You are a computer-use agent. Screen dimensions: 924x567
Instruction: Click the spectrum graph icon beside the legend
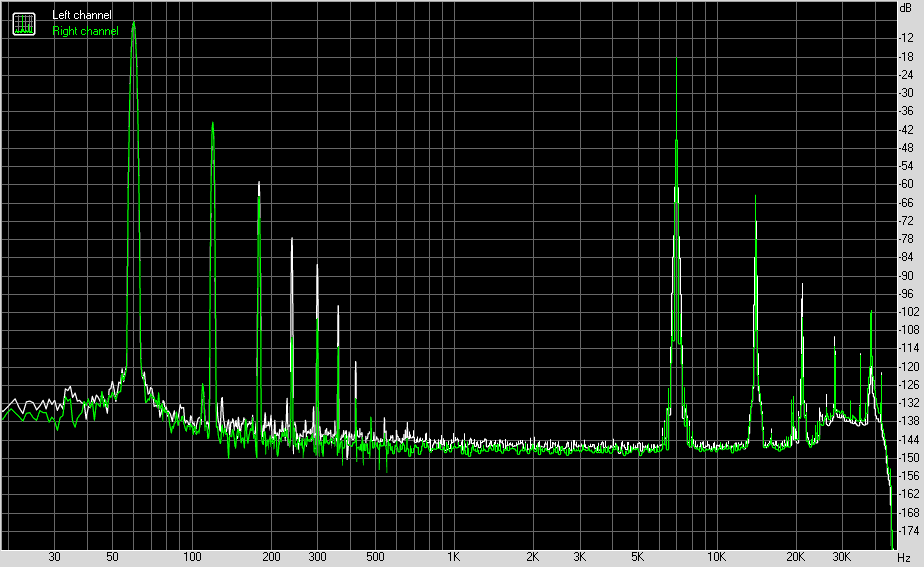coord(24,24)
